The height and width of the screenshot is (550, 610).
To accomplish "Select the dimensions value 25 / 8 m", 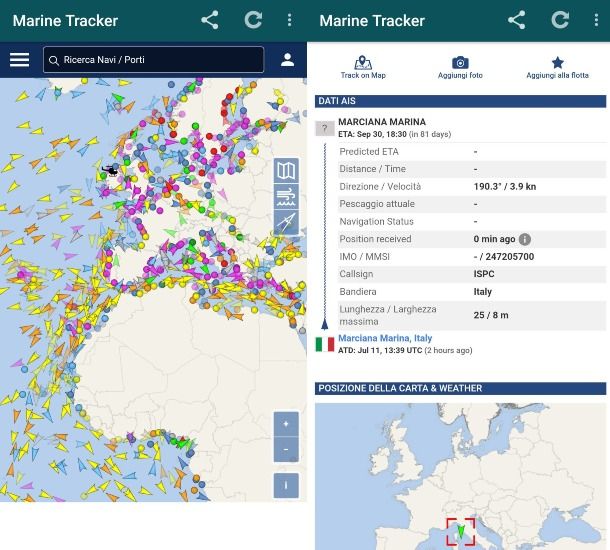I will [491, 315].
